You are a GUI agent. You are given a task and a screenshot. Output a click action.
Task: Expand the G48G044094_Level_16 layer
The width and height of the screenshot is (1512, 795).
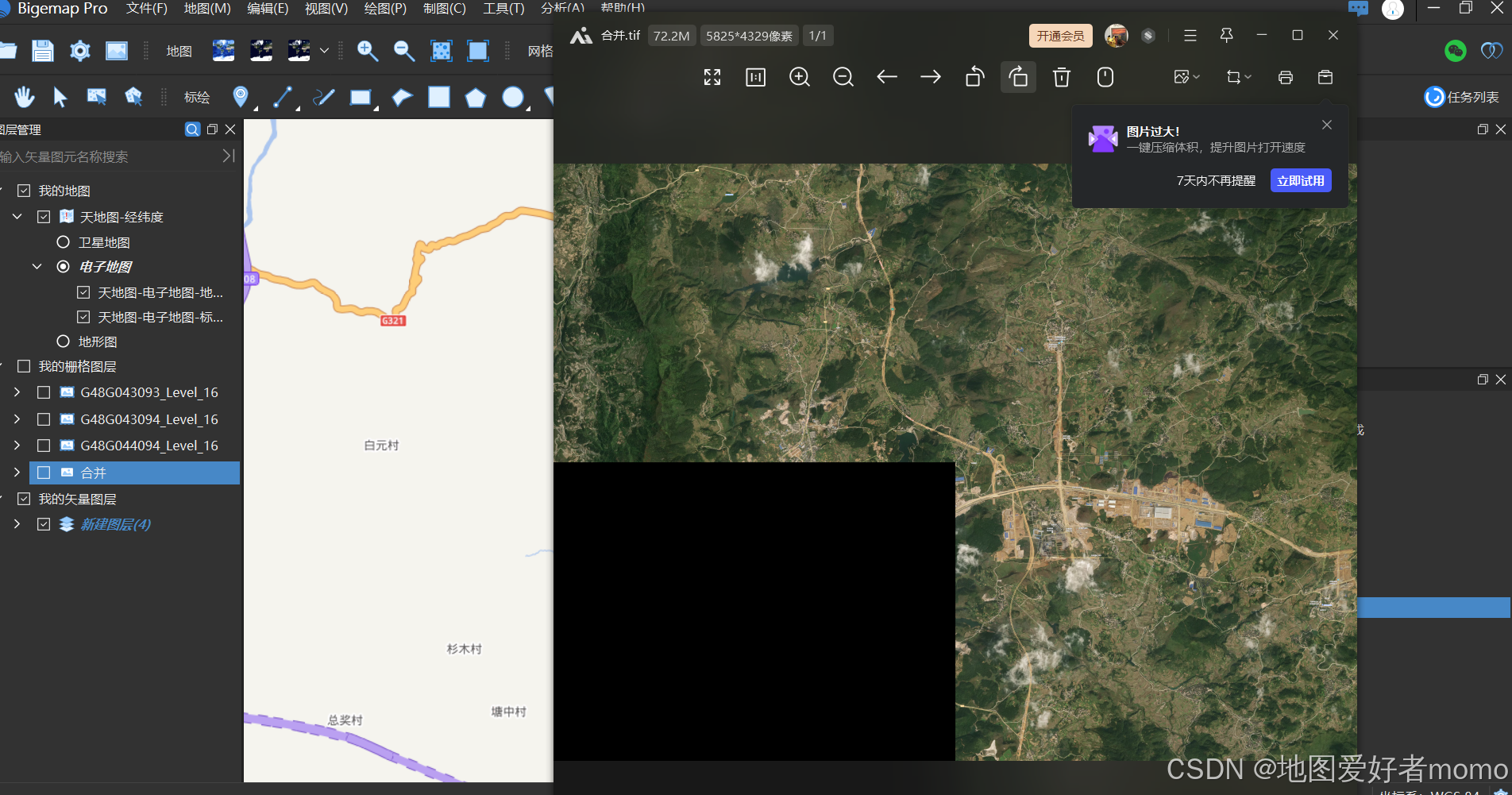point(17,446)
